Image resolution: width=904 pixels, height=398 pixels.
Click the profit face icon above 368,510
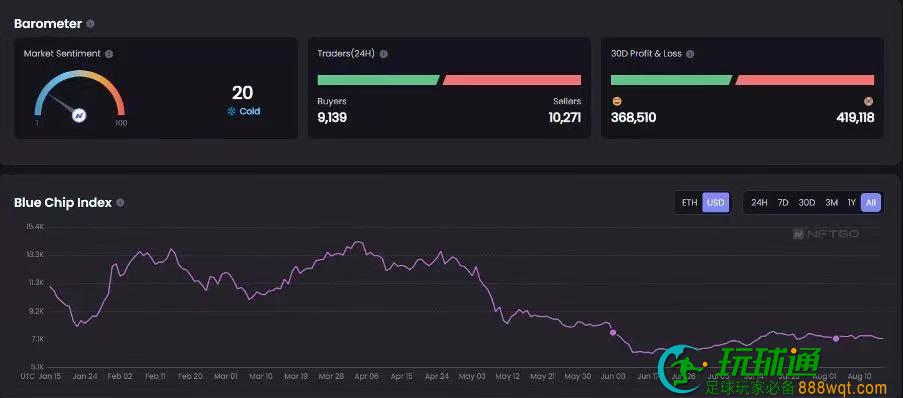click(617, 102)
